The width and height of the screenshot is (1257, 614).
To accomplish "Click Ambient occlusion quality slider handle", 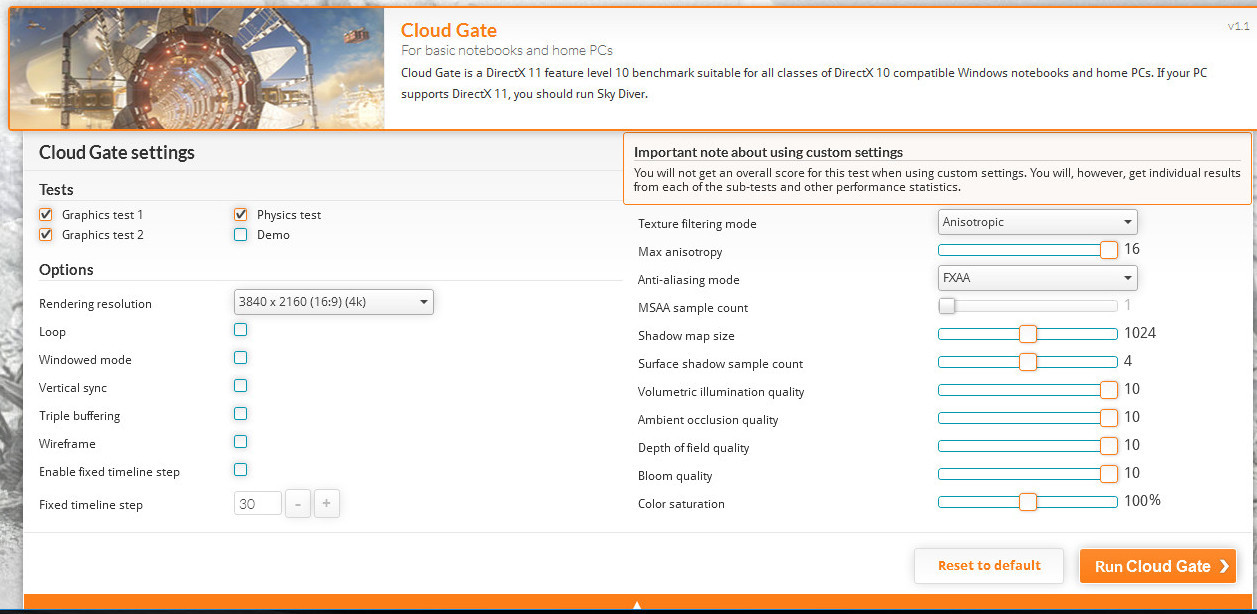I will pyautogui.click(x=1108, y=418).
